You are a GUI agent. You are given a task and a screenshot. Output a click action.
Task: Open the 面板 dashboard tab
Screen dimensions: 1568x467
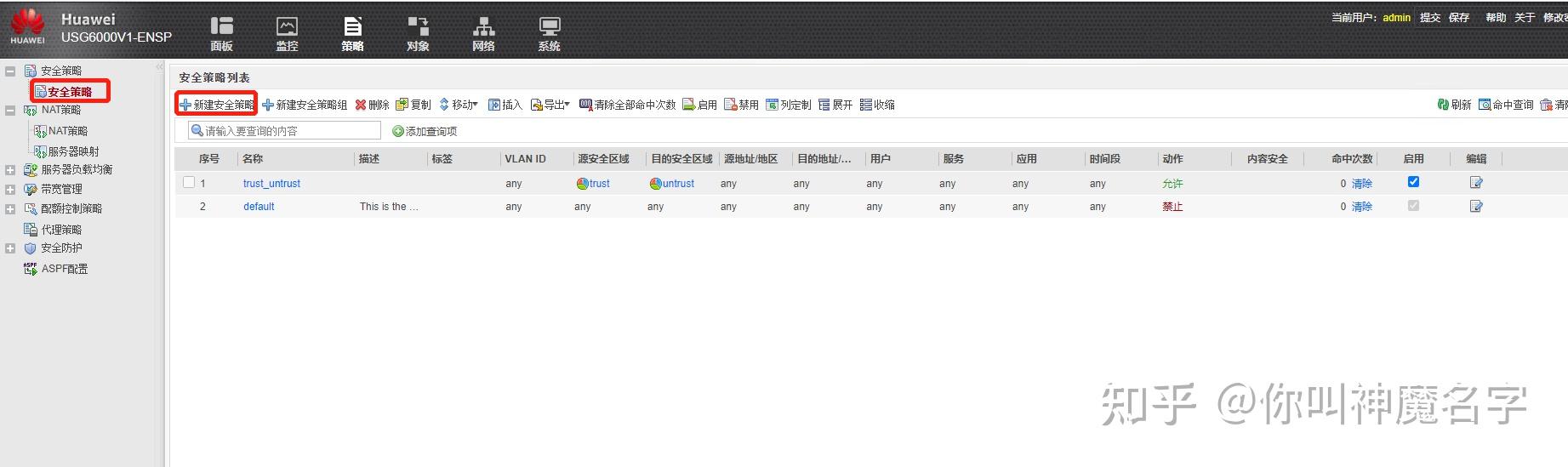[x=222, y=34]
